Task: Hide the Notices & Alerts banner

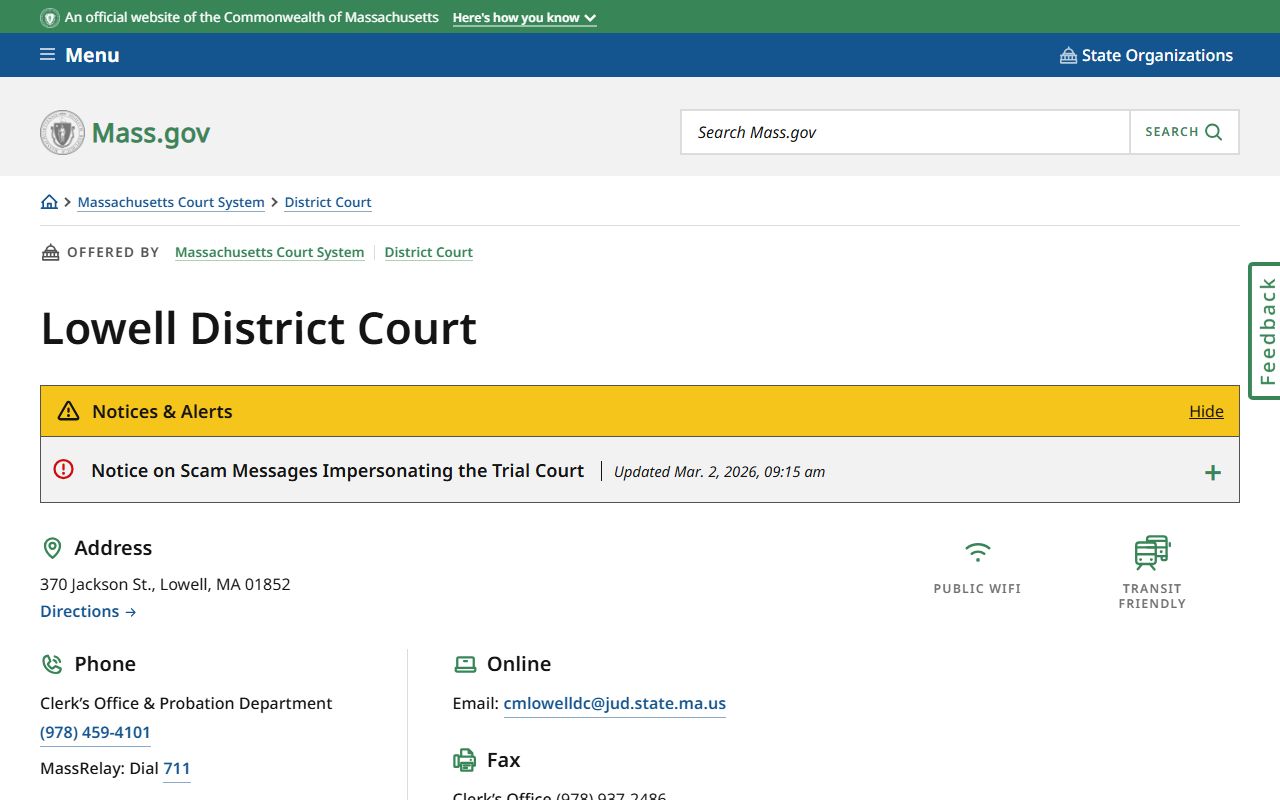Action: click(x=1206, y=411)
